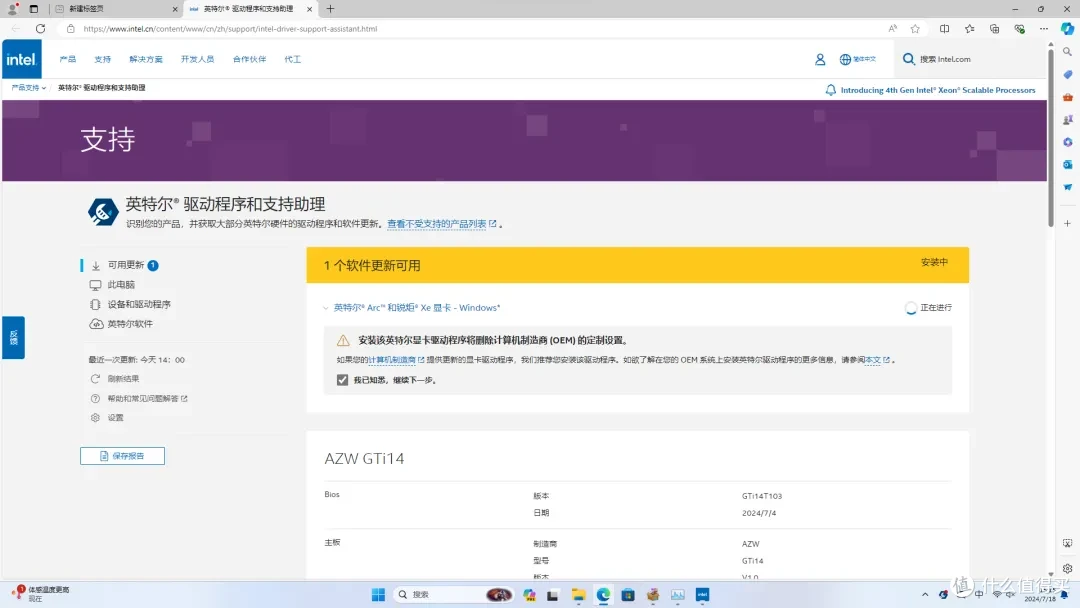The image size is (1080, 608).
Task: Switch to the new tab page tab
Action: (114, 9)
